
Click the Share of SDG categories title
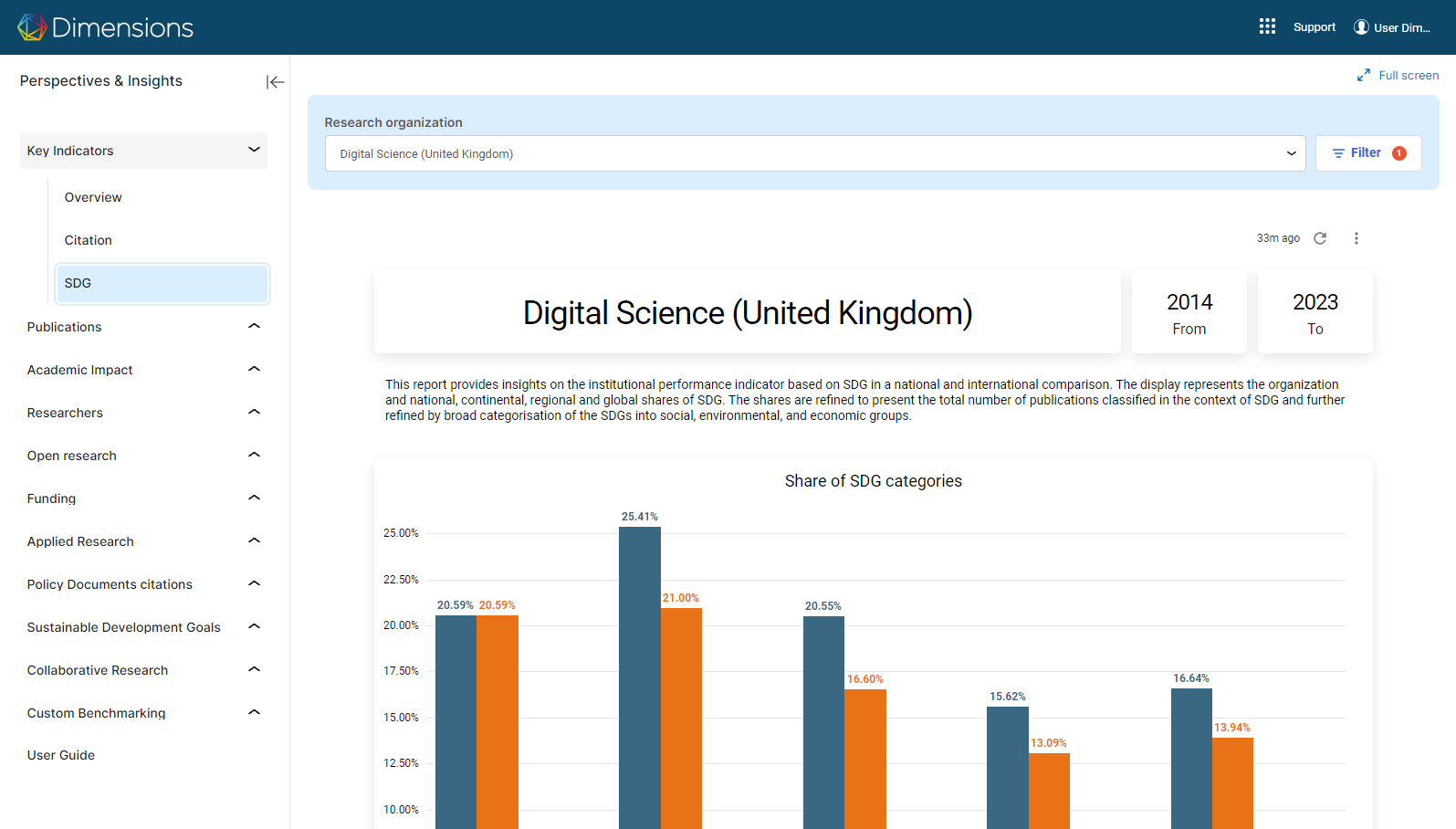(x=874, y=481)
